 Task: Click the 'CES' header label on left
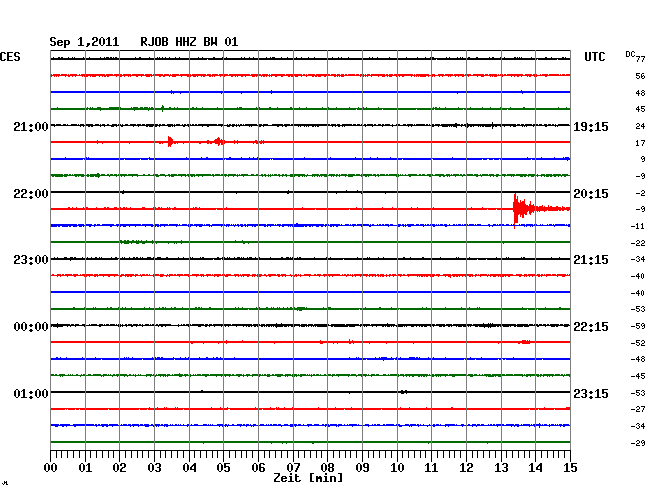10,57
